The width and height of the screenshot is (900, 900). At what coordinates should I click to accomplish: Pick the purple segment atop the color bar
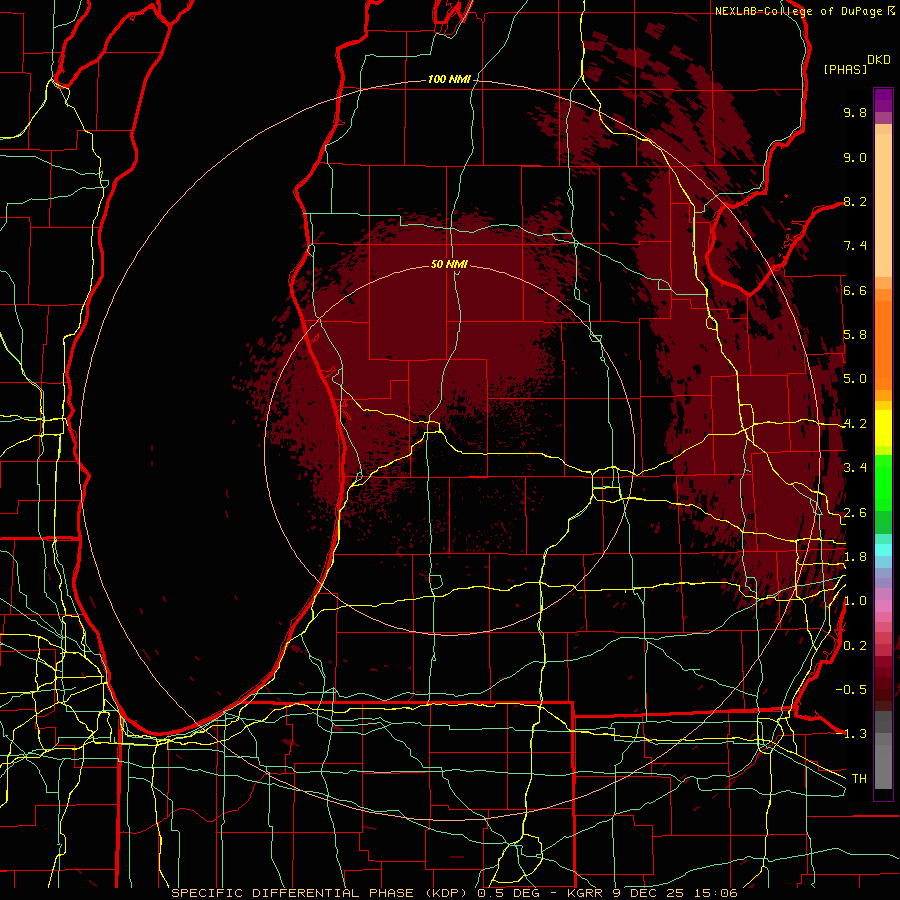point(883,100)
